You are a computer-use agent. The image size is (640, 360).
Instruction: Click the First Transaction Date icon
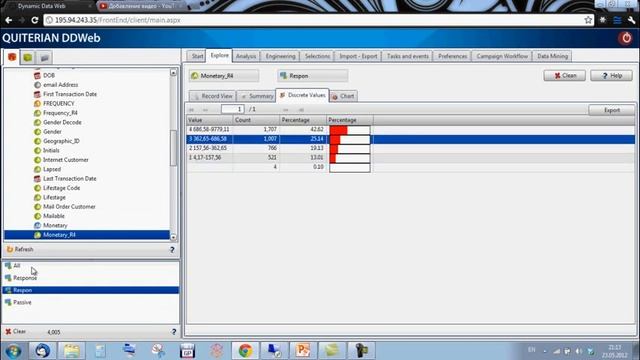pos(37,94)
